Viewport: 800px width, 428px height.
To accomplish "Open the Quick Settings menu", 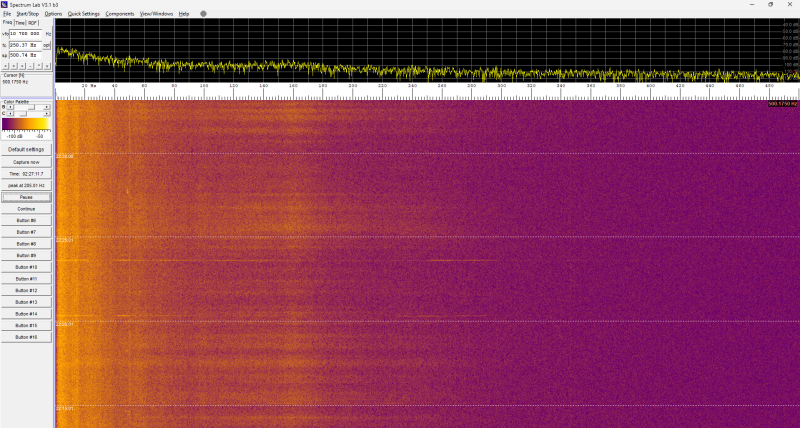I will coord(84,14).
